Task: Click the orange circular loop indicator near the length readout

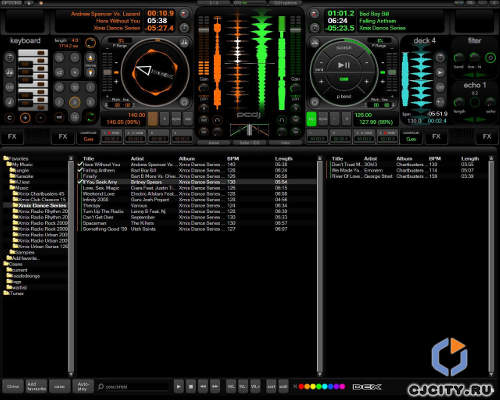Action: 90,43
